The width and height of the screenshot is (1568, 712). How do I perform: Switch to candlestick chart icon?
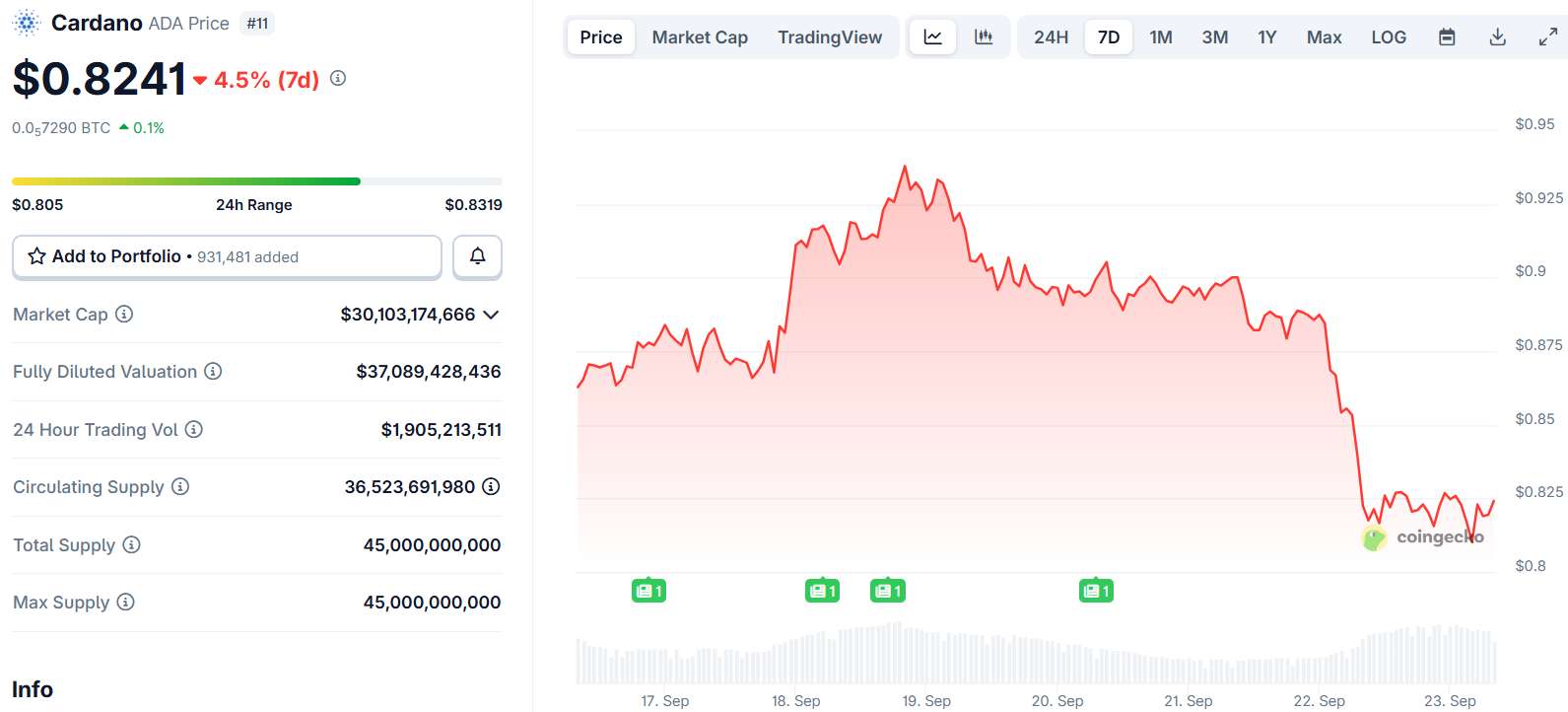point(984,37)
